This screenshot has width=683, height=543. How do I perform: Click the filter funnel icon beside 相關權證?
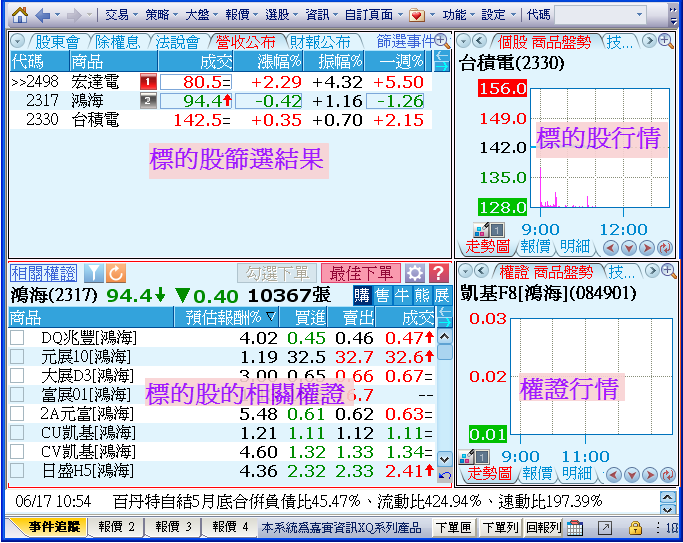click(x=93, y=273)
